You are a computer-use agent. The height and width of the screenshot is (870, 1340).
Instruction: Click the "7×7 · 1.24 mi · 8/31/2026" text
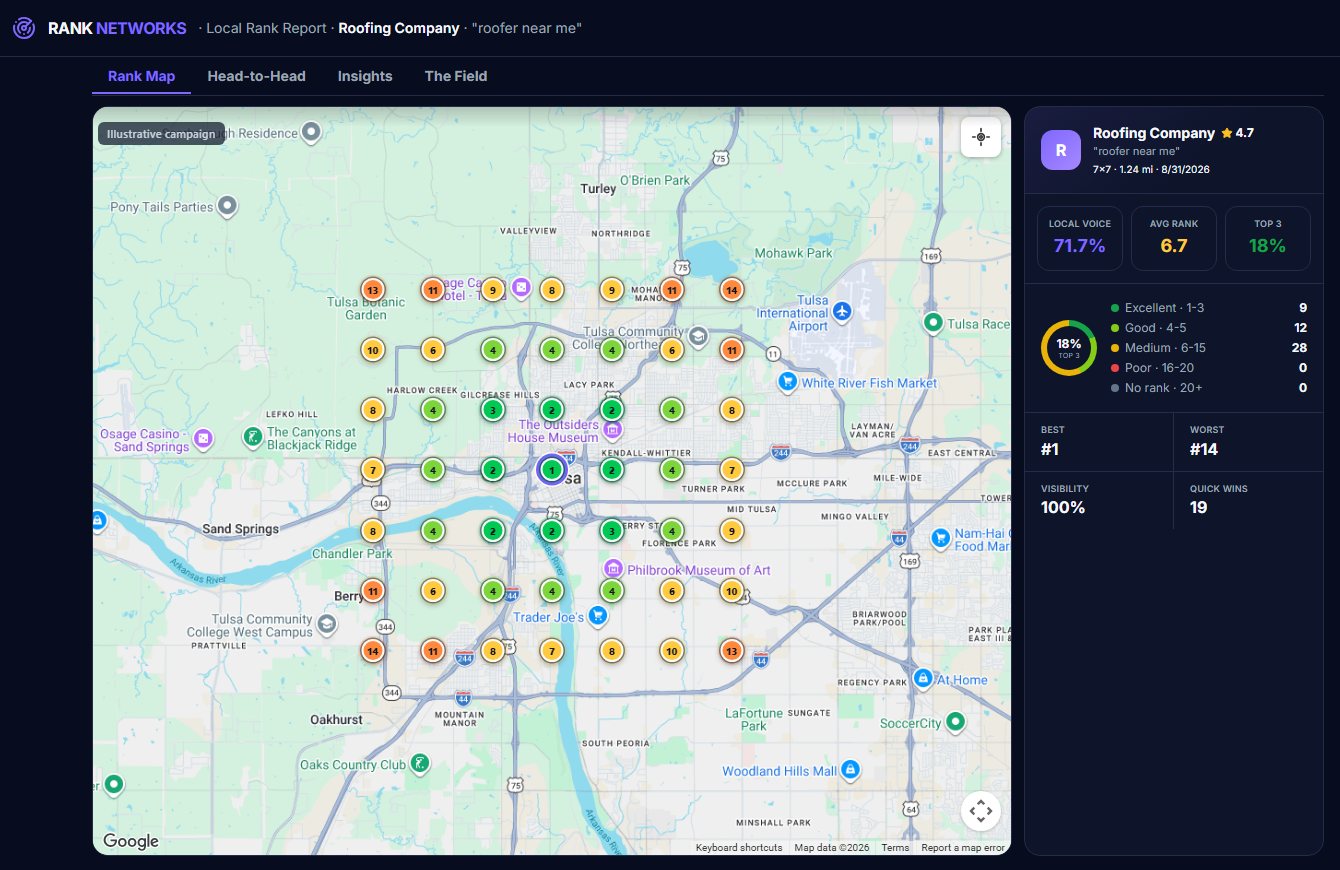pyautogui.click(x=1151, y=169)
